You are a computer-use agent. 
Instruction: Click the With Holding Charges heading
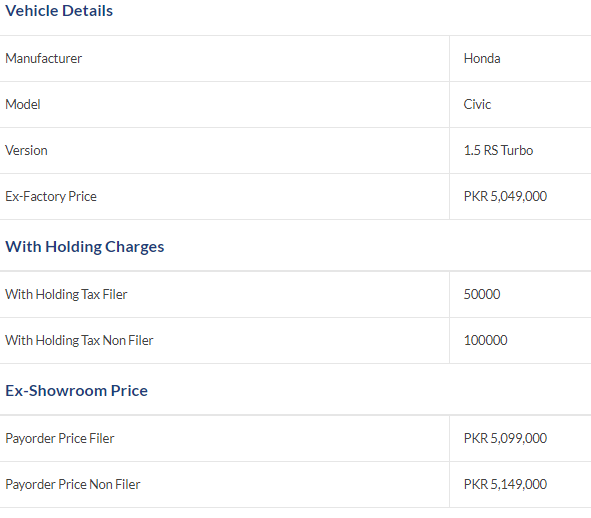coord(84,247)
